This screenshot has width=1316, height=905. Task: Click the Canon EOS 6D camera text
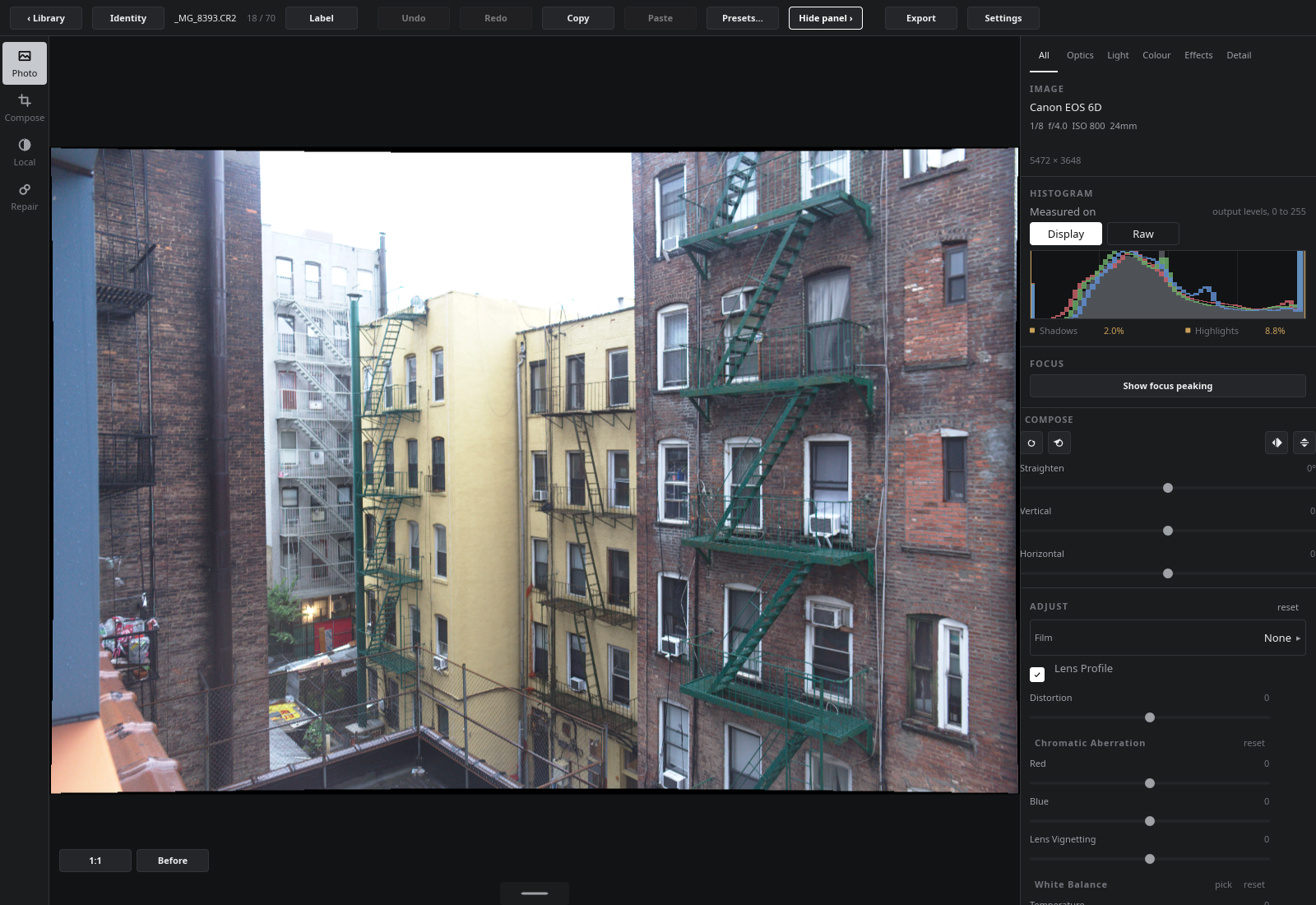(1065, 107)
